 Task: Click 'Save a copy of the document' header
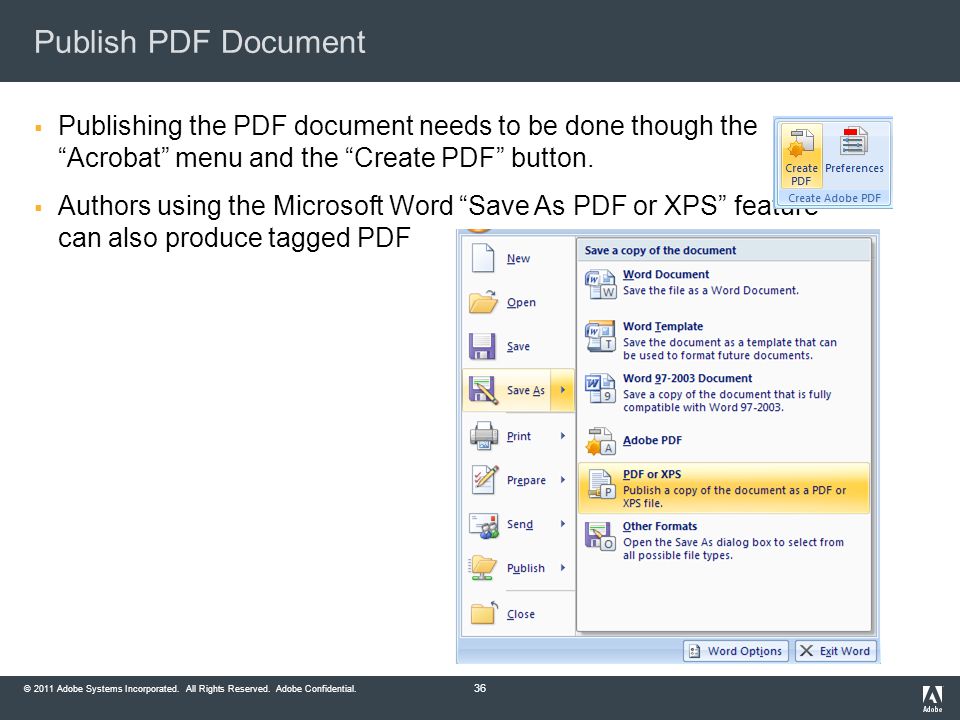coord(660,250)
